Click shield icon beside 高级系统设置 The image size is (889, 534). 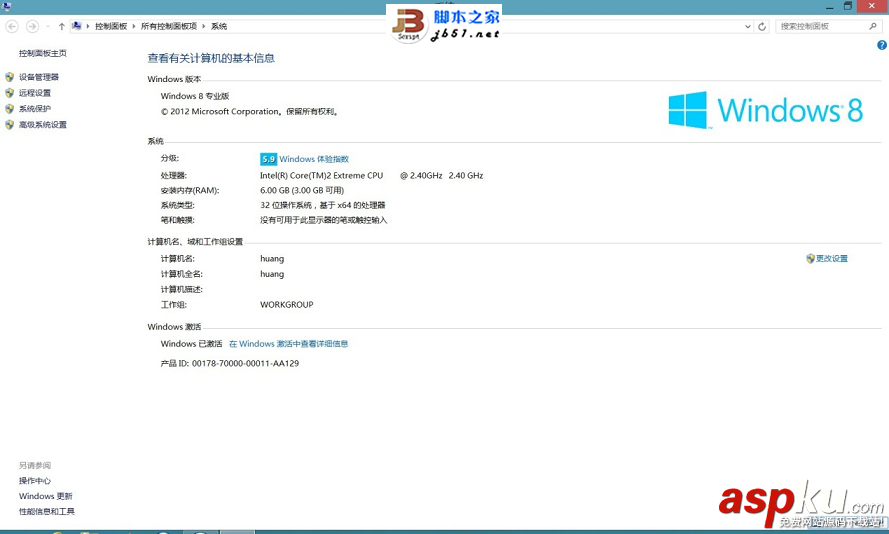pos(9,125)
